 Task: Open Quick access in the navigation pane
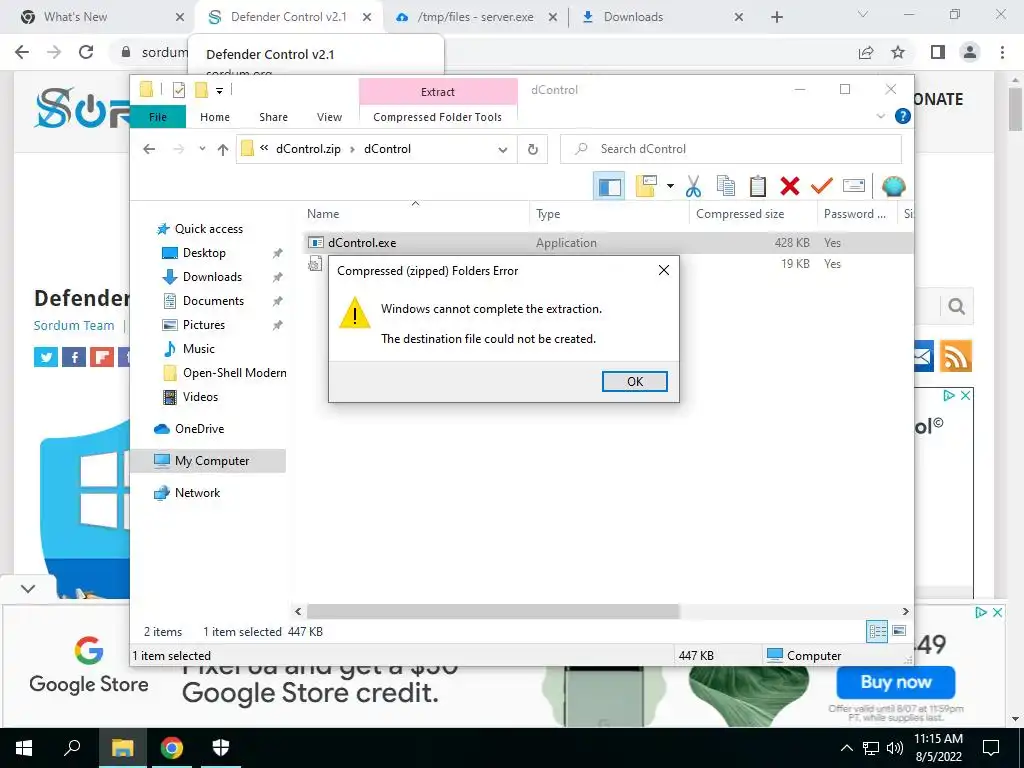click(x=208, y=229)
